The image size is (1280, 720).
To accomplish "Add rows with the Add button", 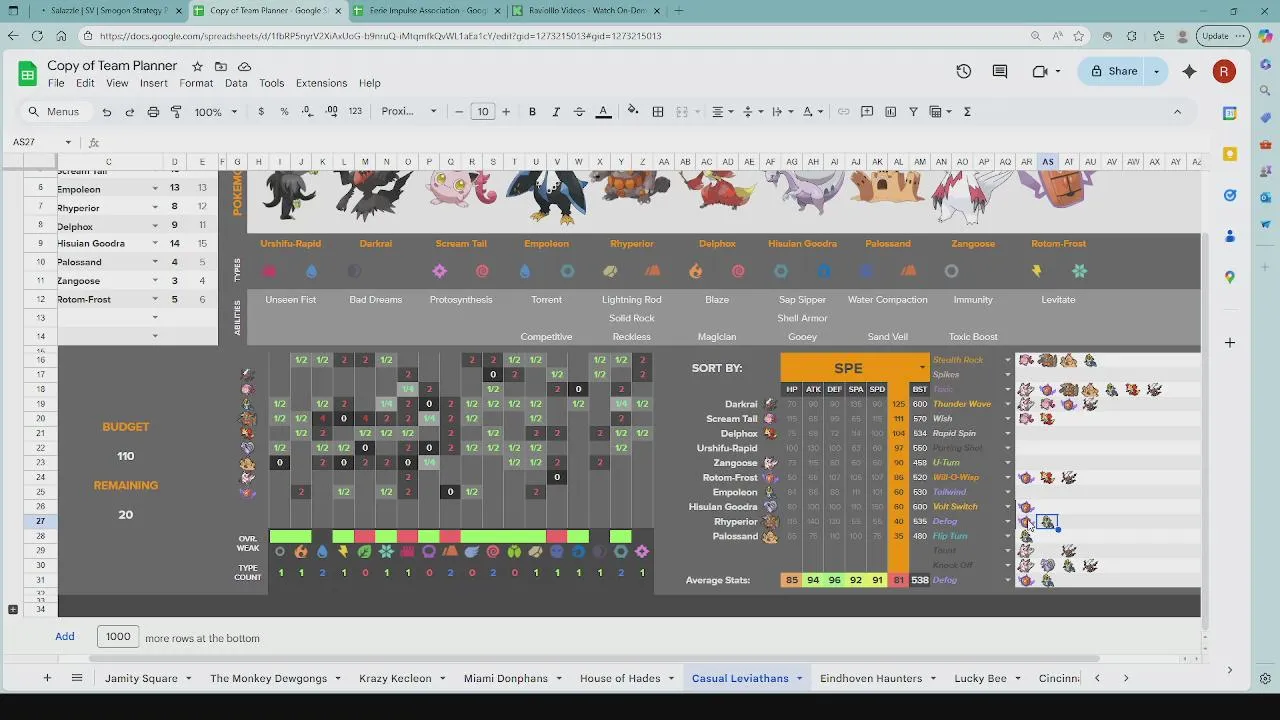I will 65,636.
